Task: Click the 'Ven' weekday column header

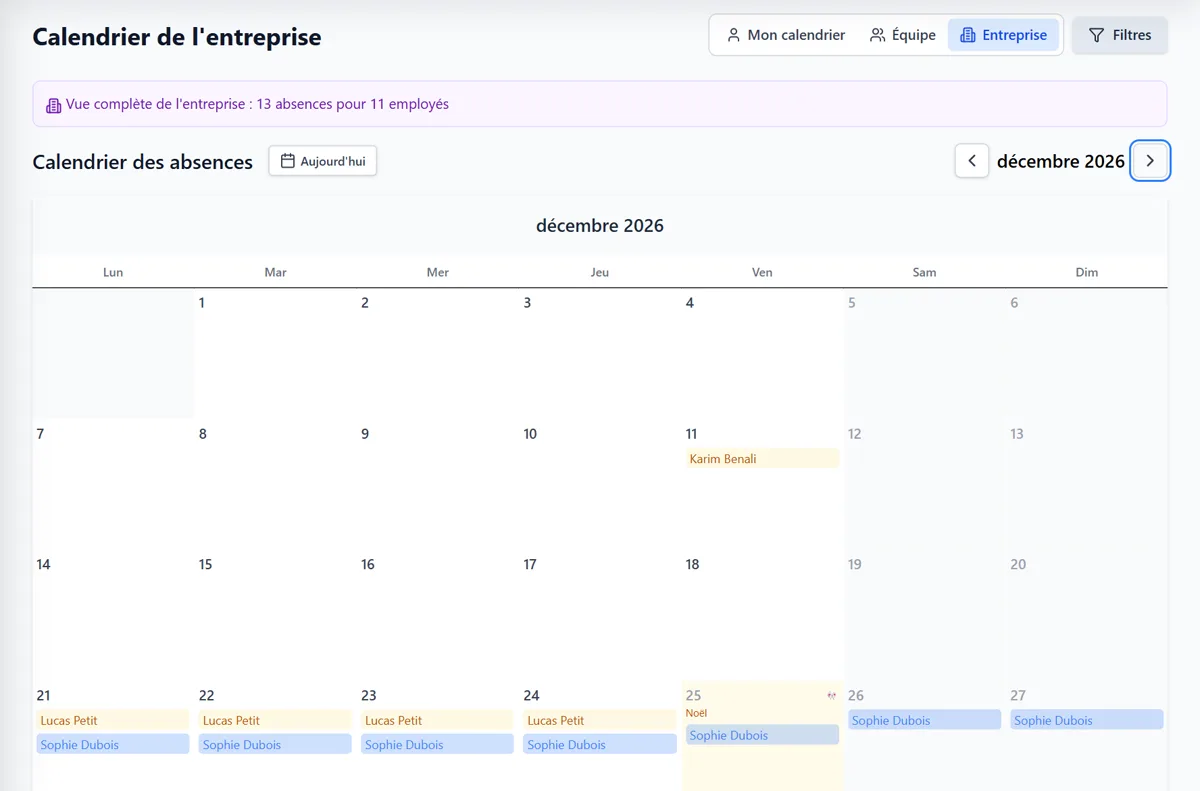Action: coord(762,272)
